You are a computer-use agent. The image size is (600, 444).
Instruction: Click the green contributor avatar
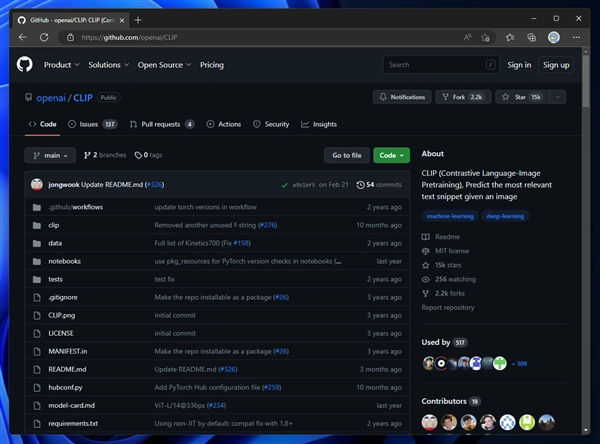[x=527, y=422]
